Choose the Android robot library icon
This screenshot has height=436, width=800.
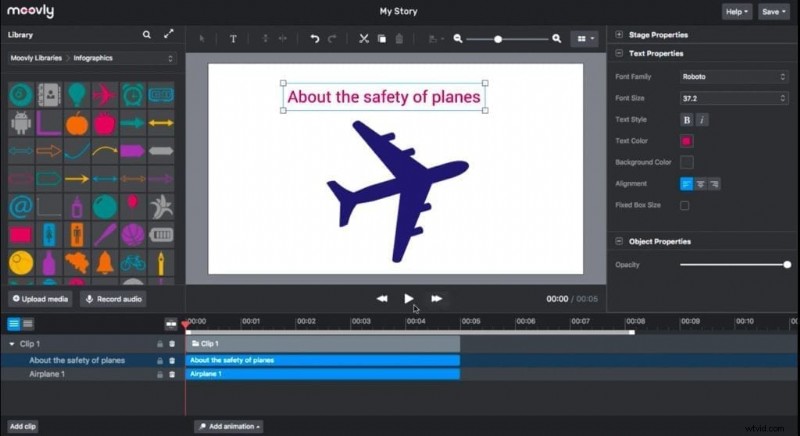(21, 123)
